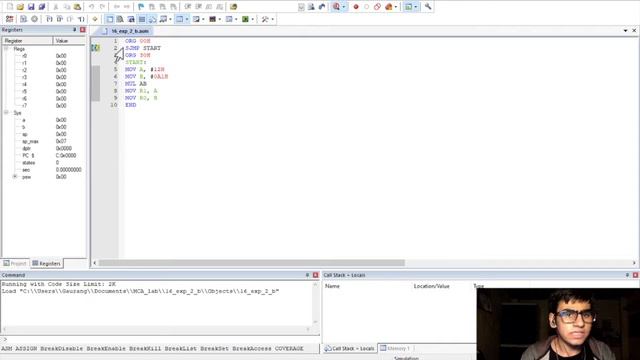Switch to the Registers tab
This screenshot has height=360, width=640.
coord(46,263)
